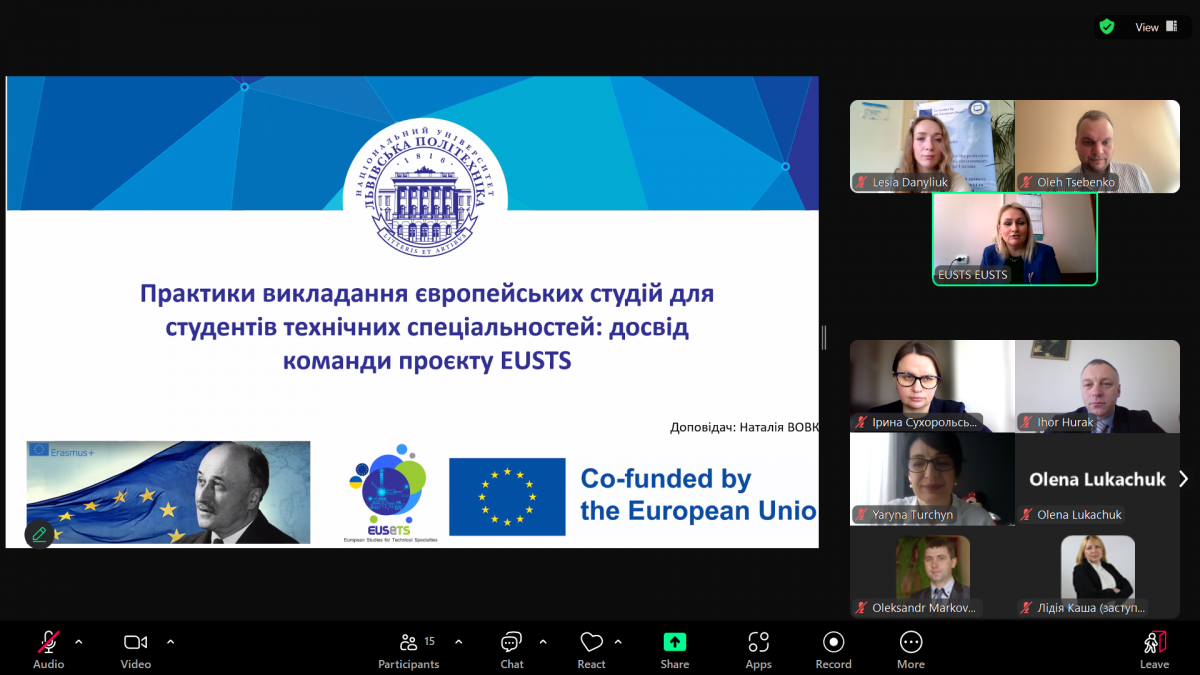Open the React options chevron

(617, 640)
